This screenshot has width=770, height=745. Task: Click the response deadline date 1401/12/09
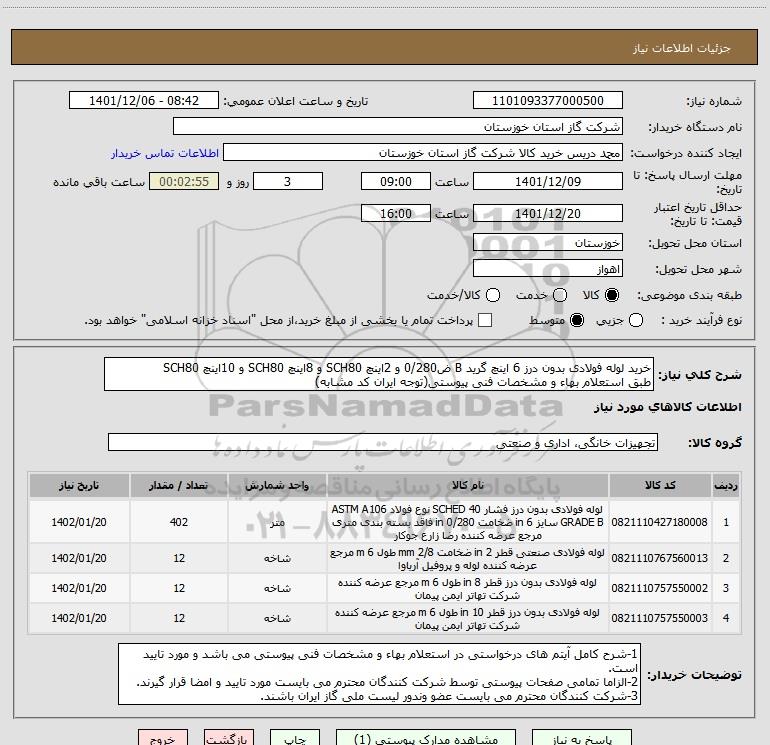tap(548, 182)
